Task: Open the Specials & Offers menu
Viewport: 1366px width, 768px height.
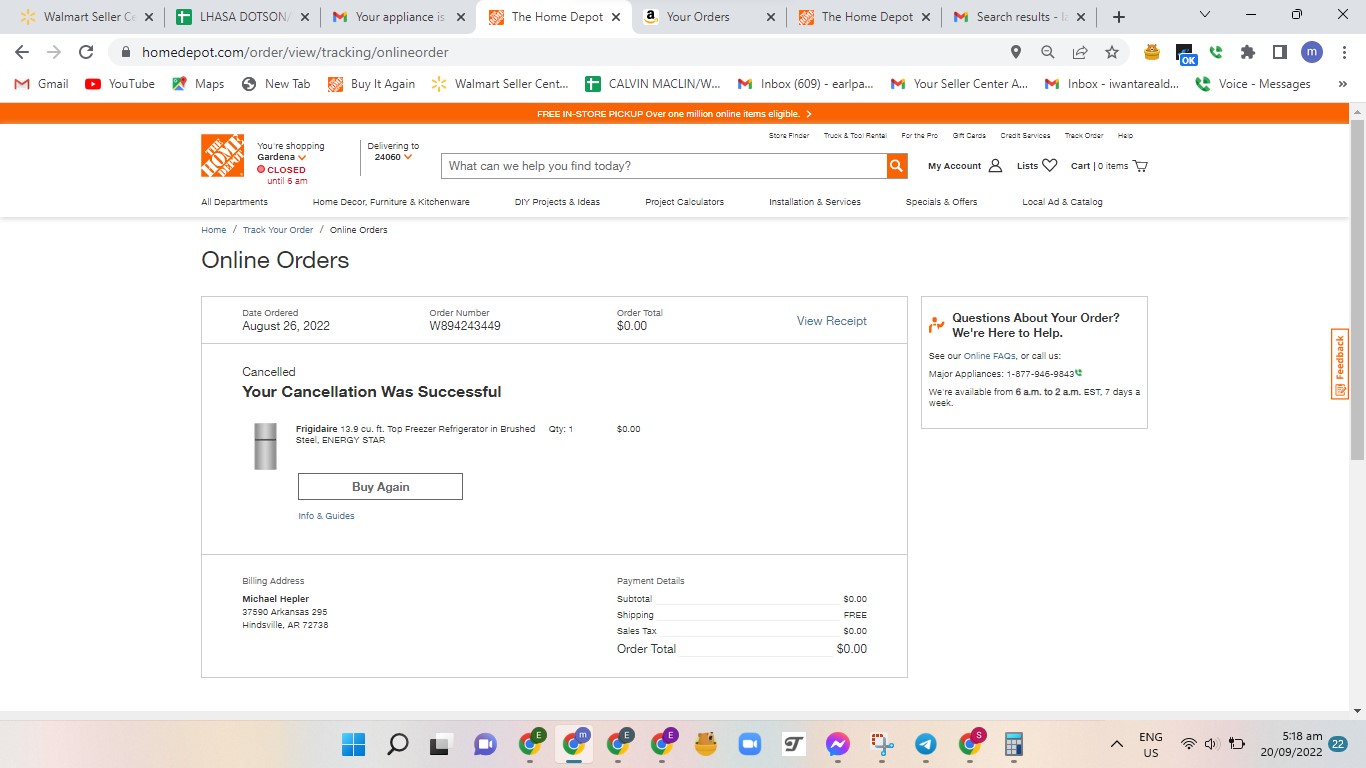Action: point(941,202)
